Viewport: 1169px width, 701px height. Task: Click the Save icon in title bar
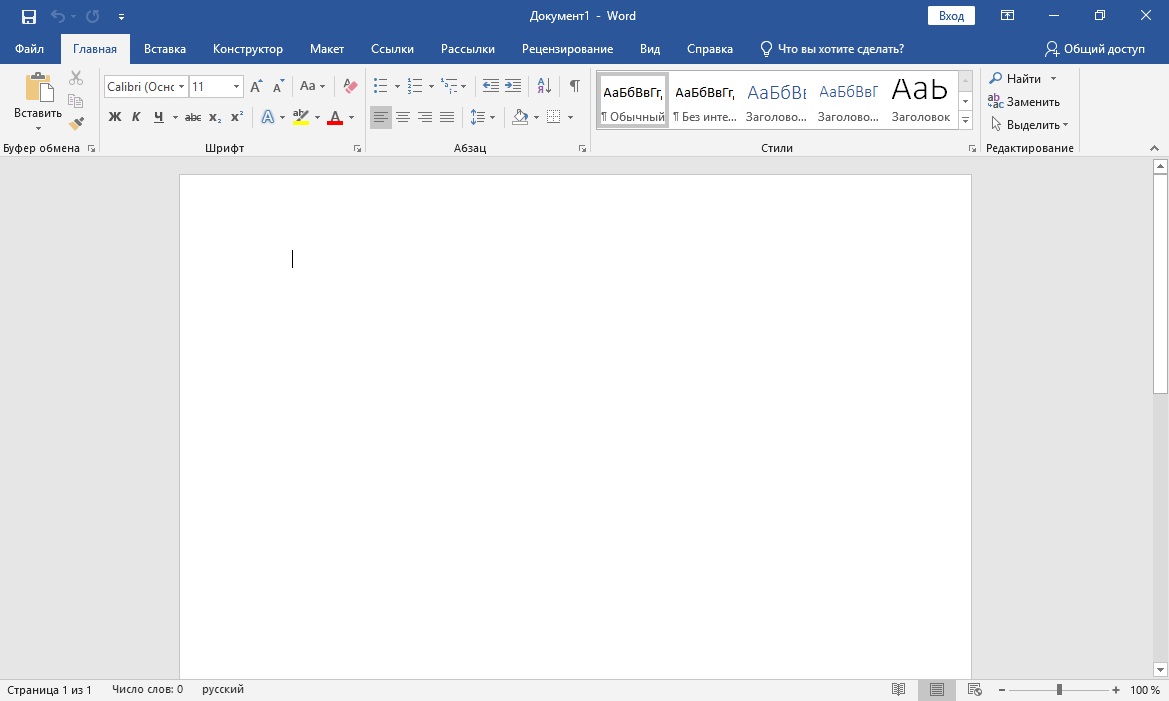click(x=29, y=16)
